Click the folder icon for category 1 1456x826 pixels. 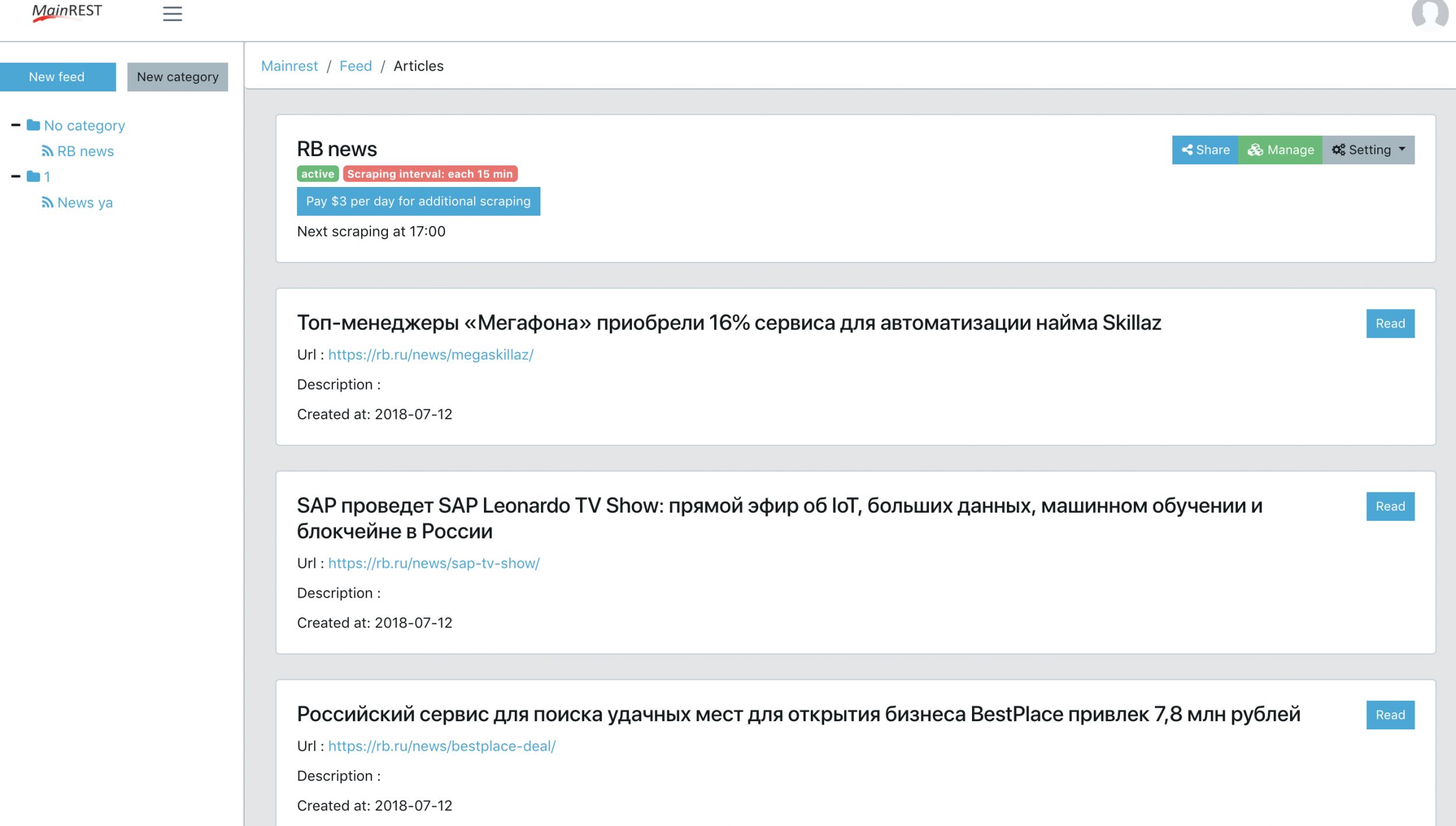point(34,177)
